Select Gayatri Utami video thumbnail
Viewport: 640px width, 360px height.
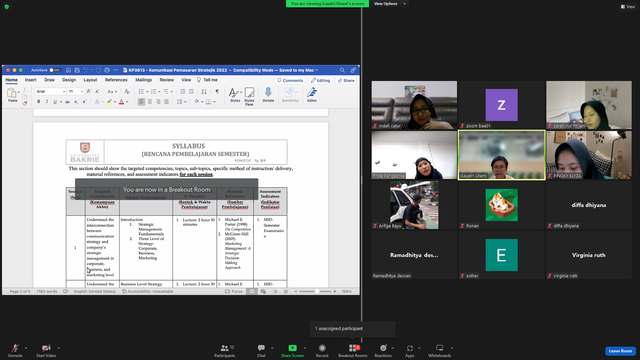coord(501,155)
